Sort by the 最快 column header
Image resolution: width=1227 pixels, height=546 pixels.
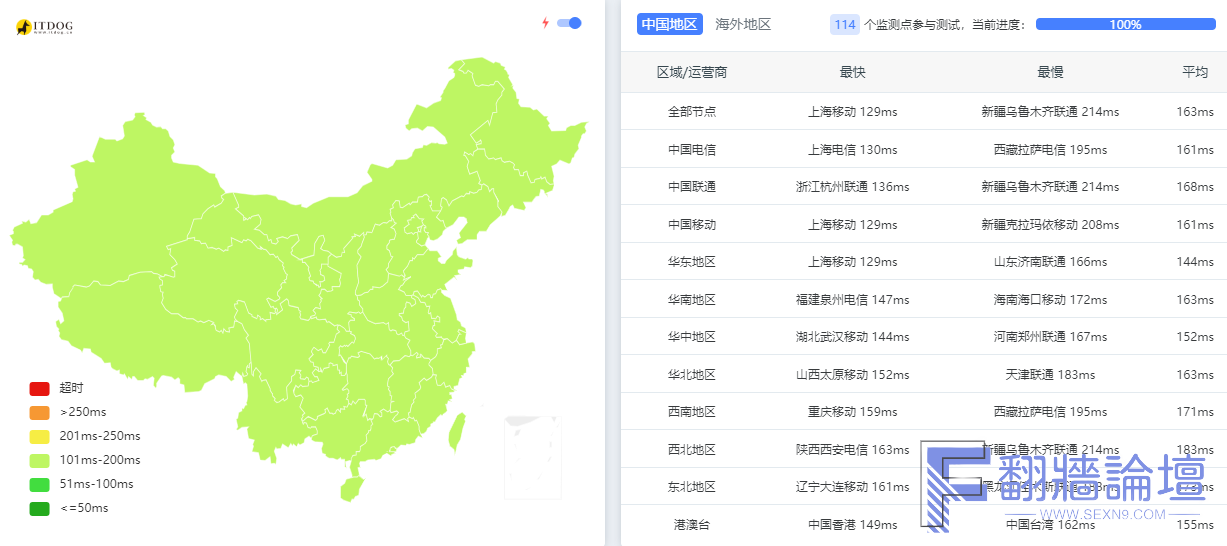coord(852,72)
